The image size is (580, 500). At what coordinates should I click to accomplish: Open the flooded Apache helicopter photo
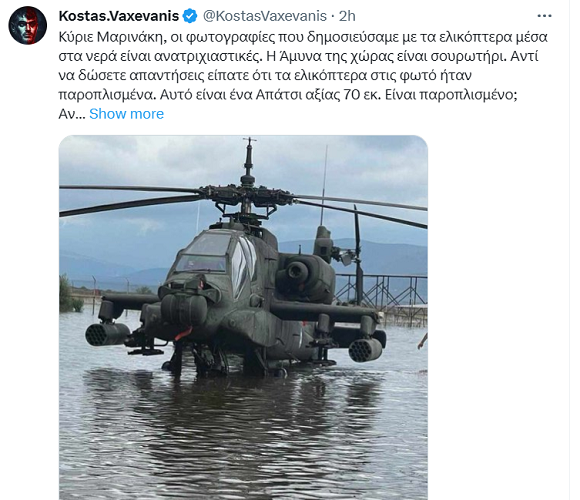tap(243, 317)
